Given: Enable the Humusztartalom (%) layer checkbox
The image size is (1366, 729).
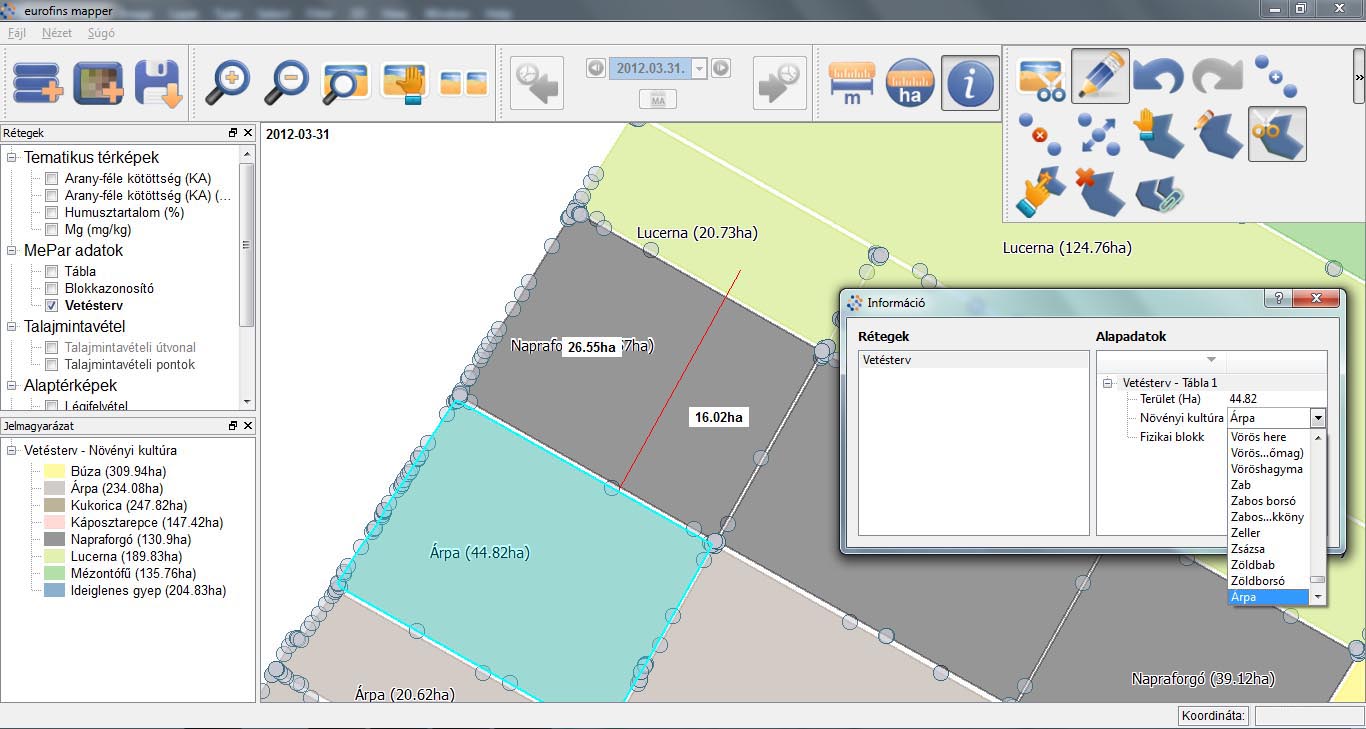Looking at the screenshot, I should [x=51, y=213].
